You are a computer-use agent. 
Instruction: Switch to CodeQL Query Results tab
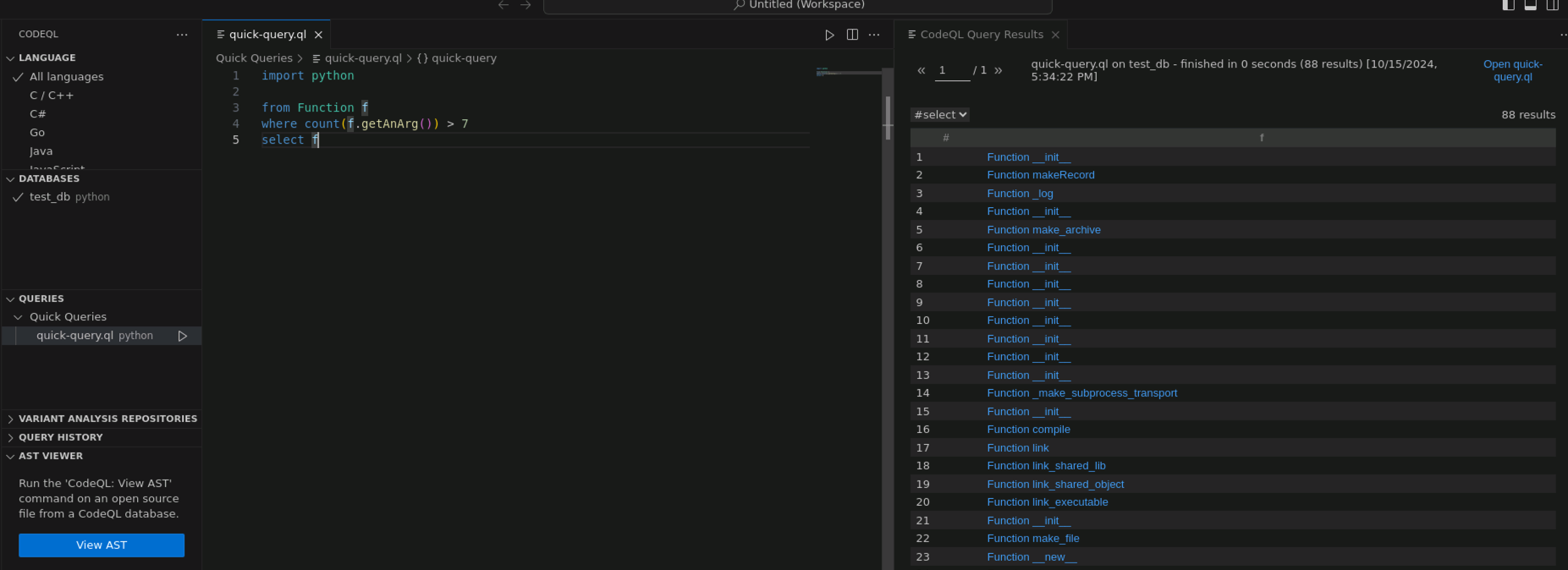tap(982, 35)
